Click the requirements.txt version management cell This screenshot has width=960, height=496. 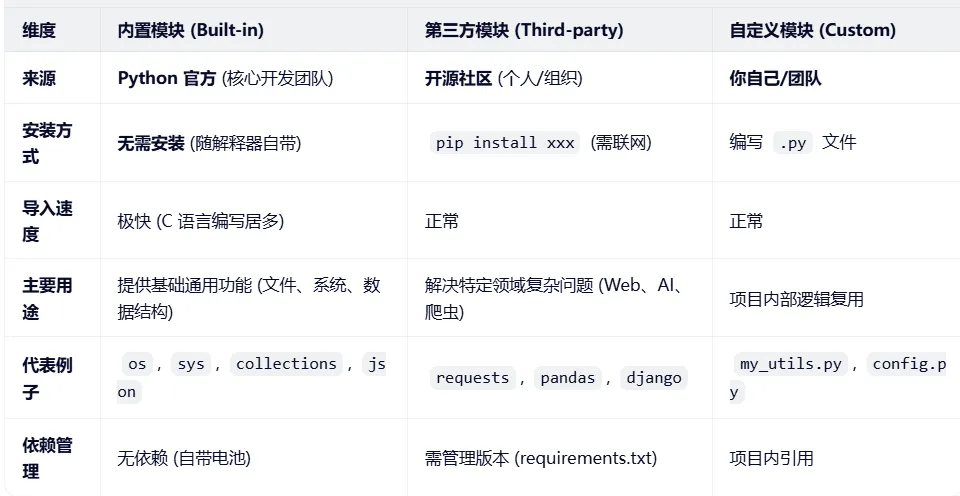(x=540, y=458)
